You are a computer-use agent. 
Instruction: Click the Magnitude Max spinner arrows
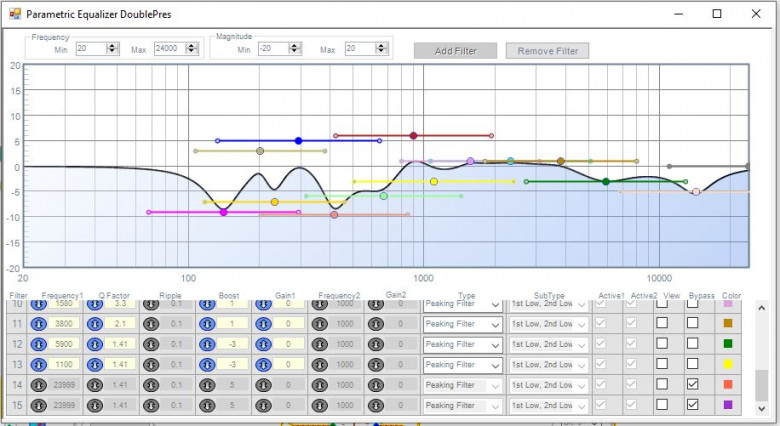tap(381, 48)
